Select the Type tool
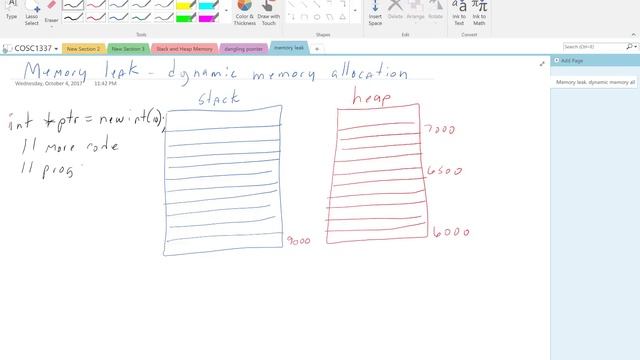Screen dimensions: 640x360 click(x=12, y=10)
